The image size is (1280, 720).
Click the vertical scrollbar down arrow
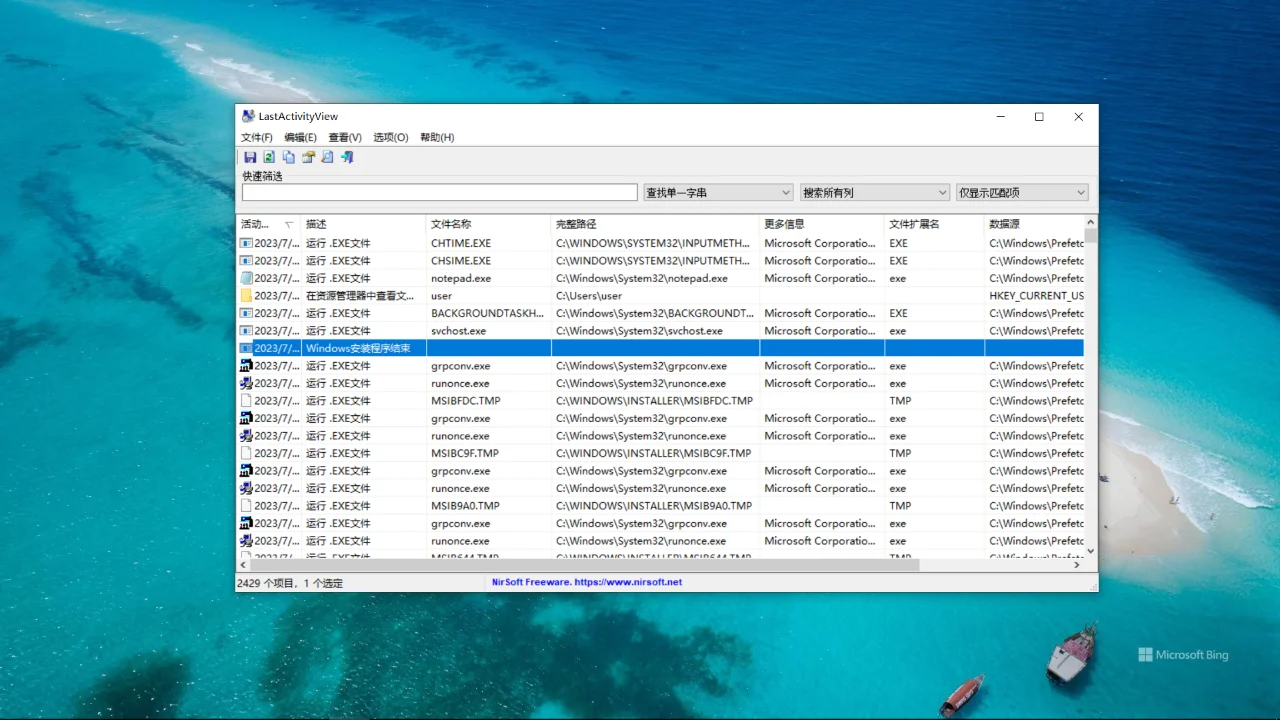tap(1091, 551)
